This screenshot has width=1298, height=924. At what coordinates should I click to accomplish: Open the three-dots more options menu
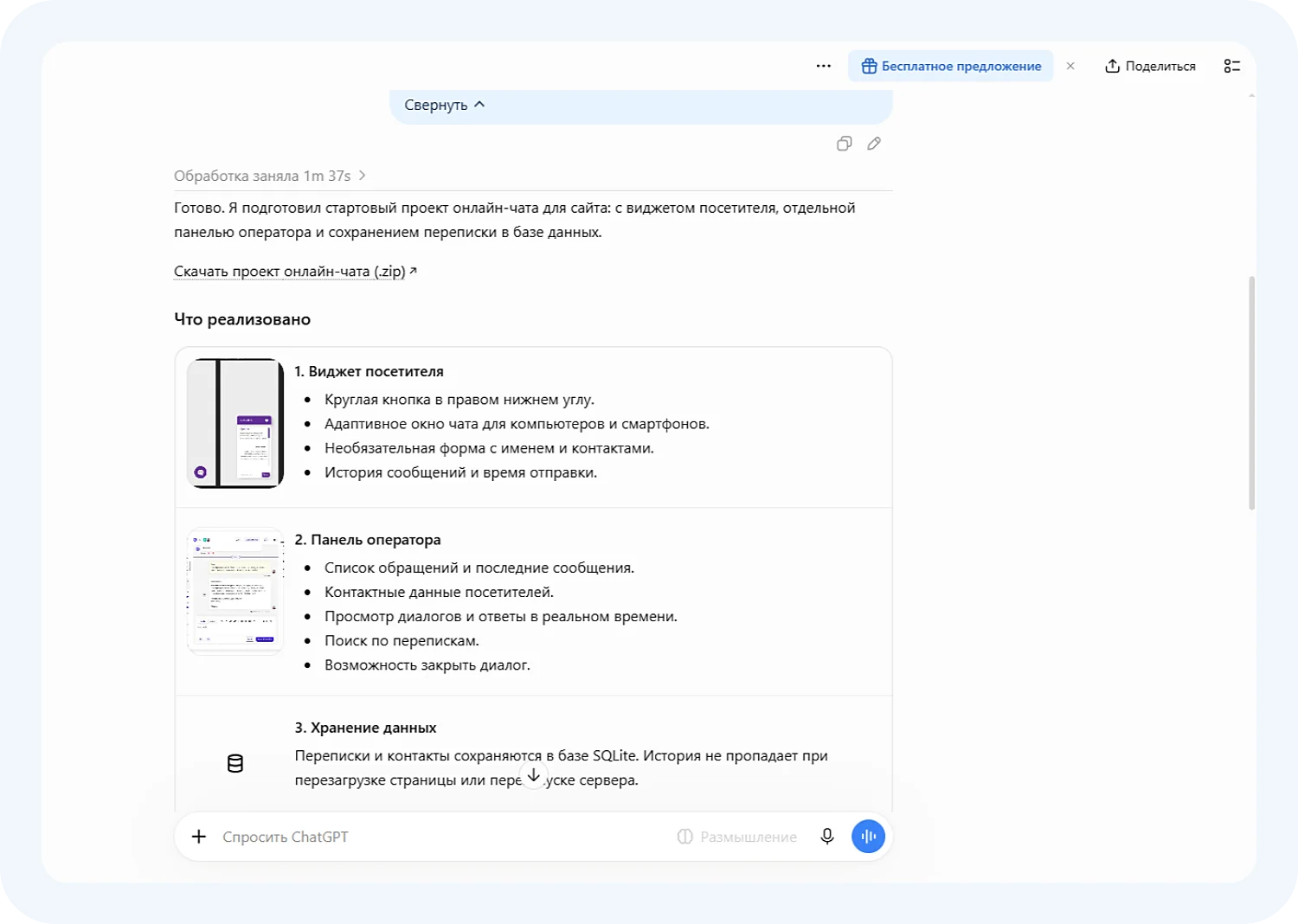pos(823,66)
